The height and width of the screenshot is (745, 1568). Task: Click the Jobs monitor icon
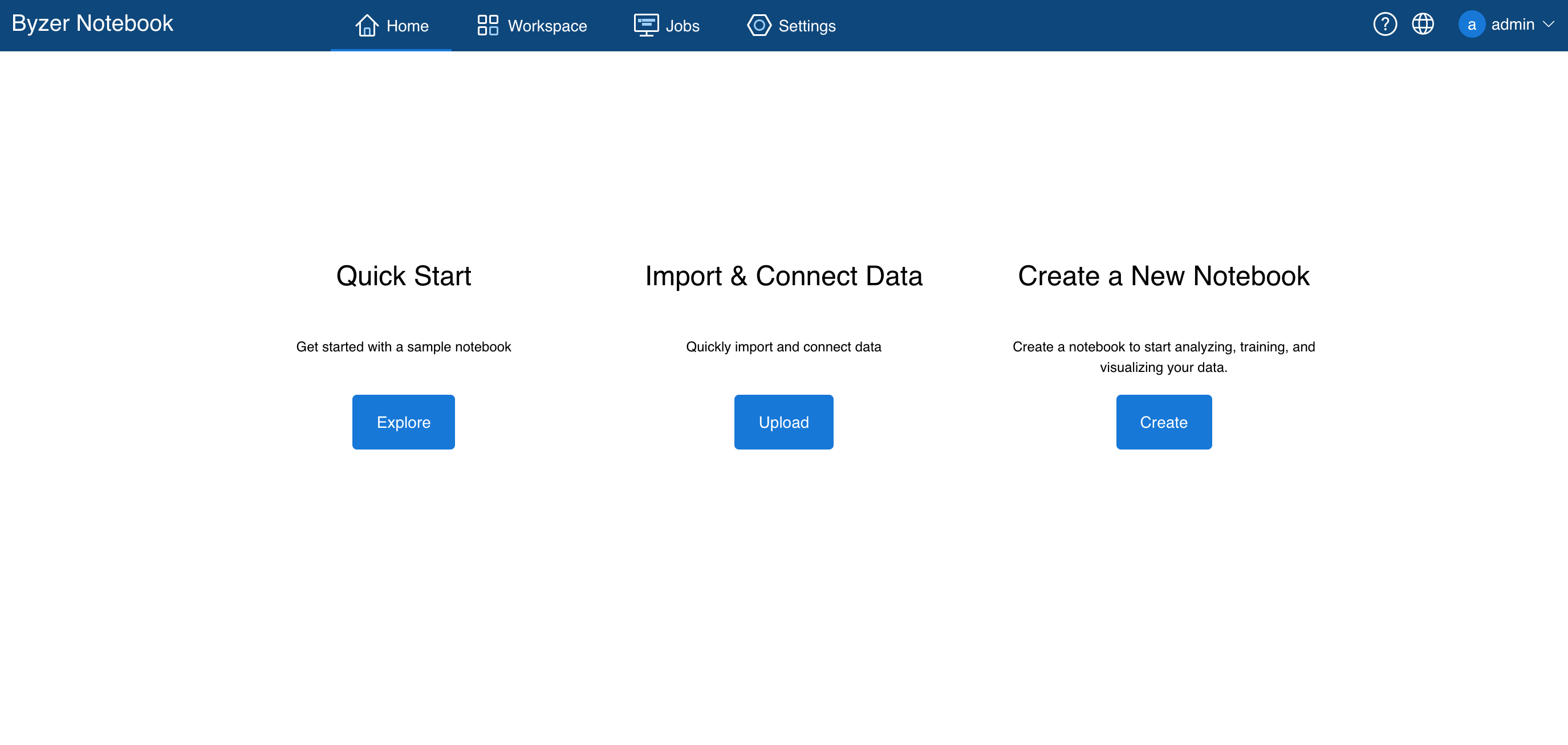click(646, 25)
